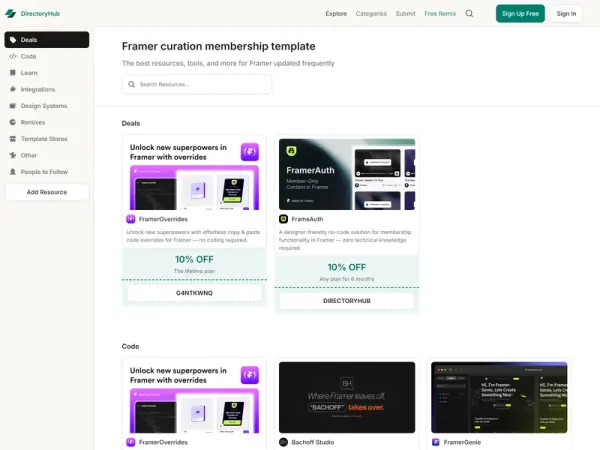Open the Explore menu item

[336, 14]
